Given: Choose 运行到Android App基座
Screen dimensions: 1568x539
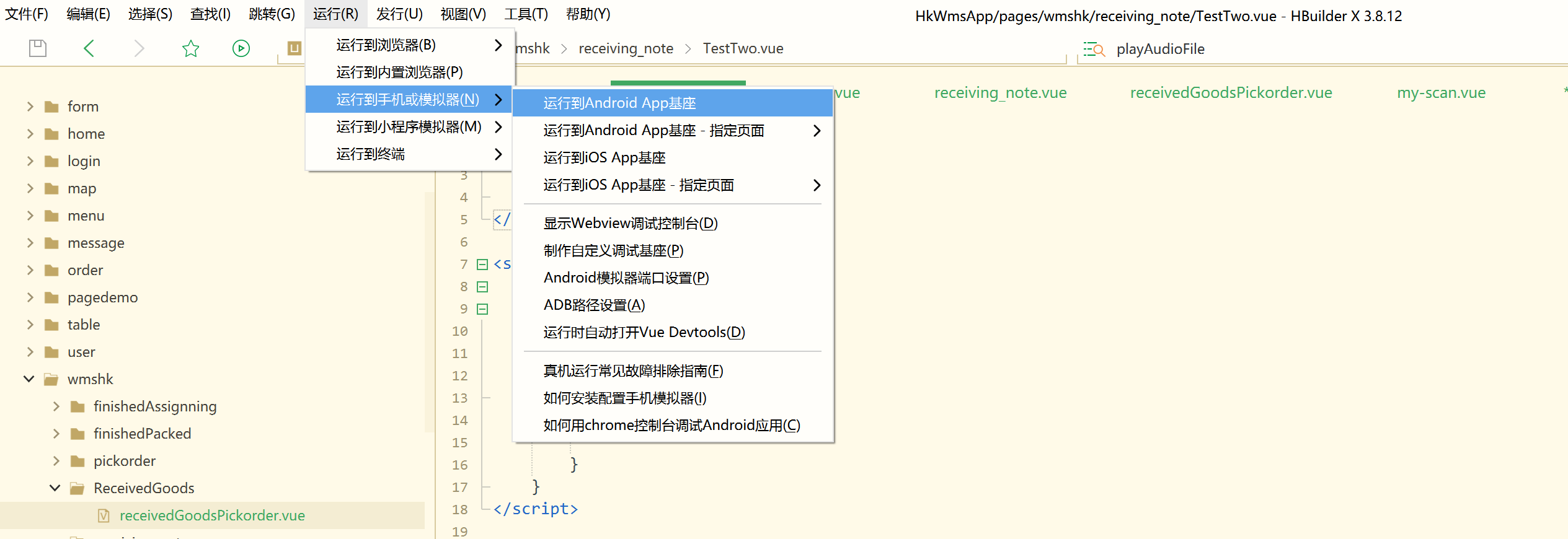Looking at the screenshot, I should (673, 103).
